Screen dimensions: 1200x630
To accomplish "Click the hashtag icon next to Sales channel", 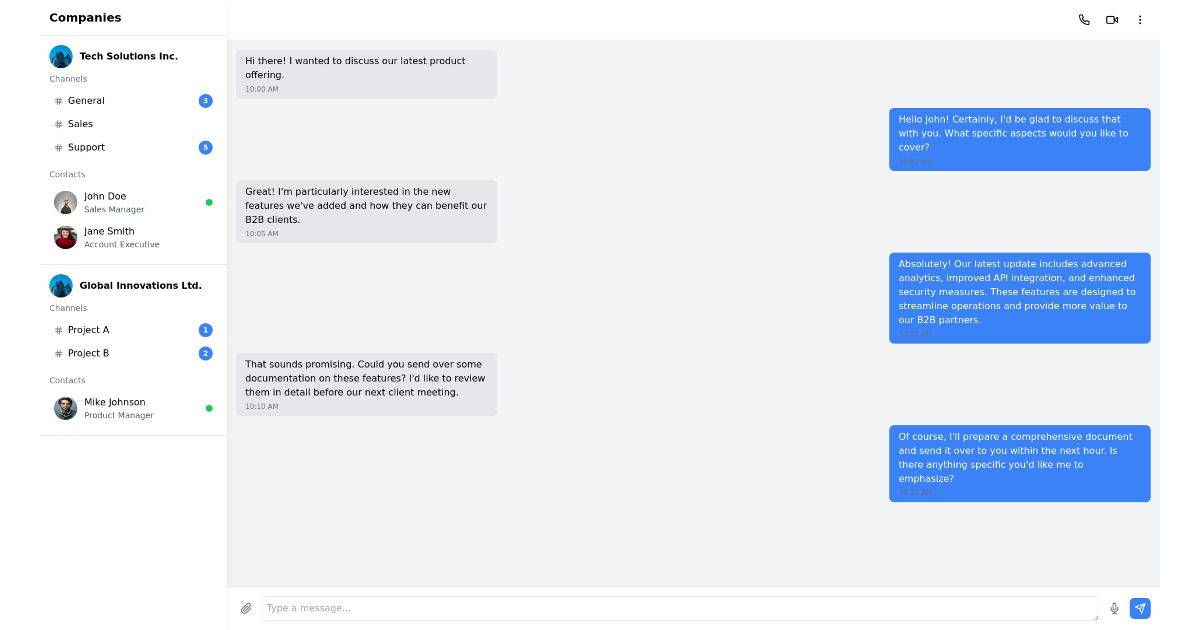I will pos(57,124).
